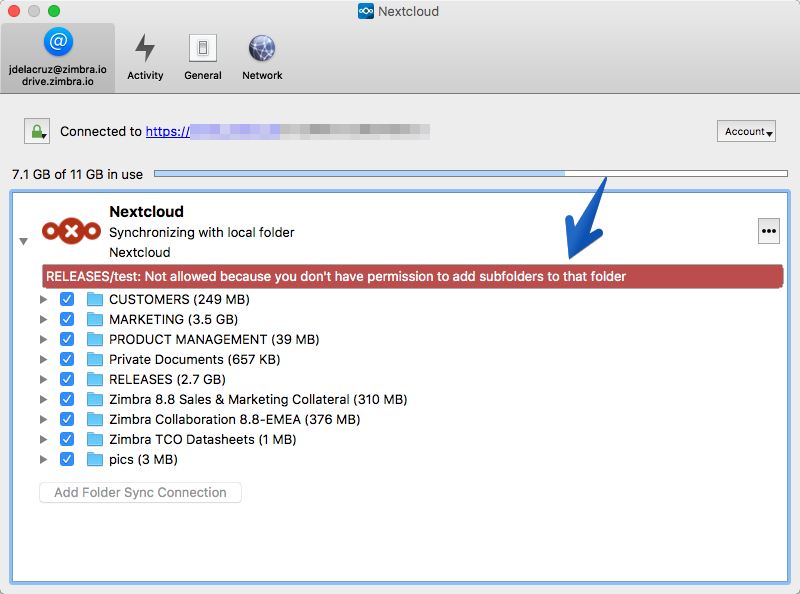Expand the CUSTOMERS folder

[x=43, y=300]
